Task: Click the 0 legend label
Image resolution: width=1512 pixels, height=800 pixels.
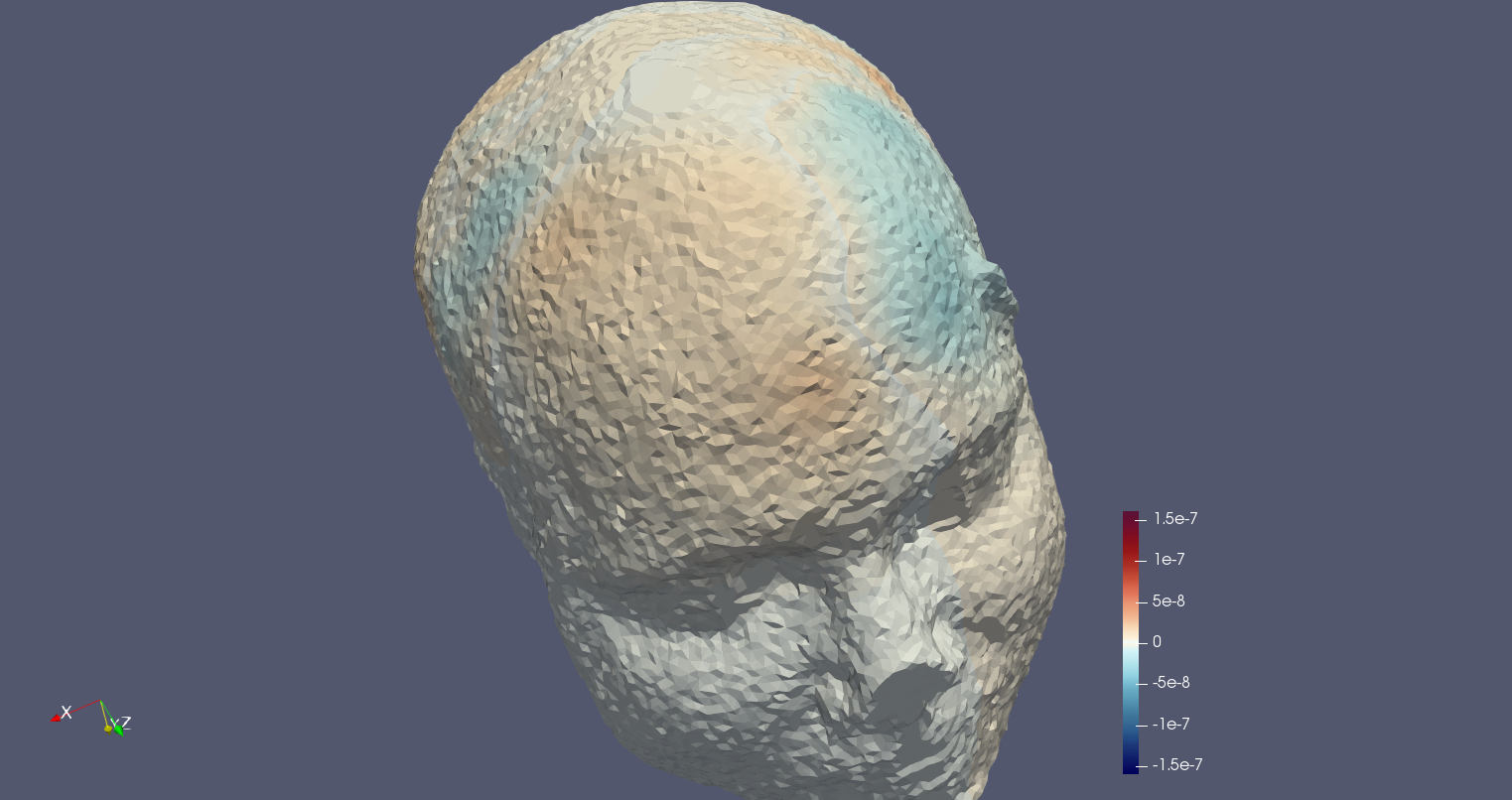Action: tap(1157, 642)
